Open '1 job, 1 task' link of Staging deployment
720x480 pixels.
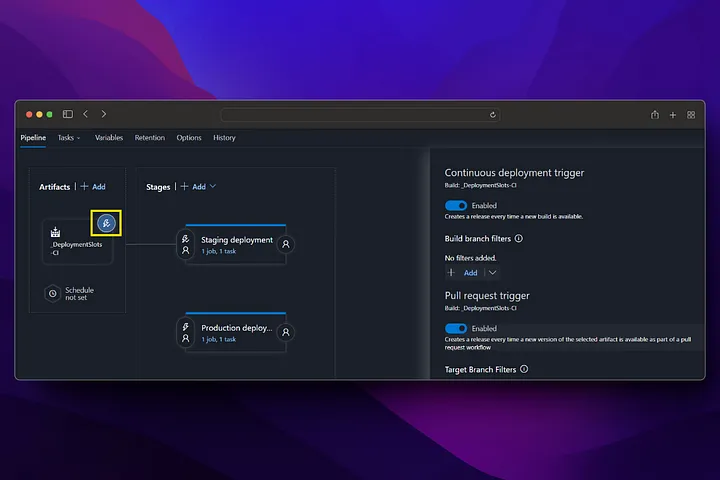(219, 251)
